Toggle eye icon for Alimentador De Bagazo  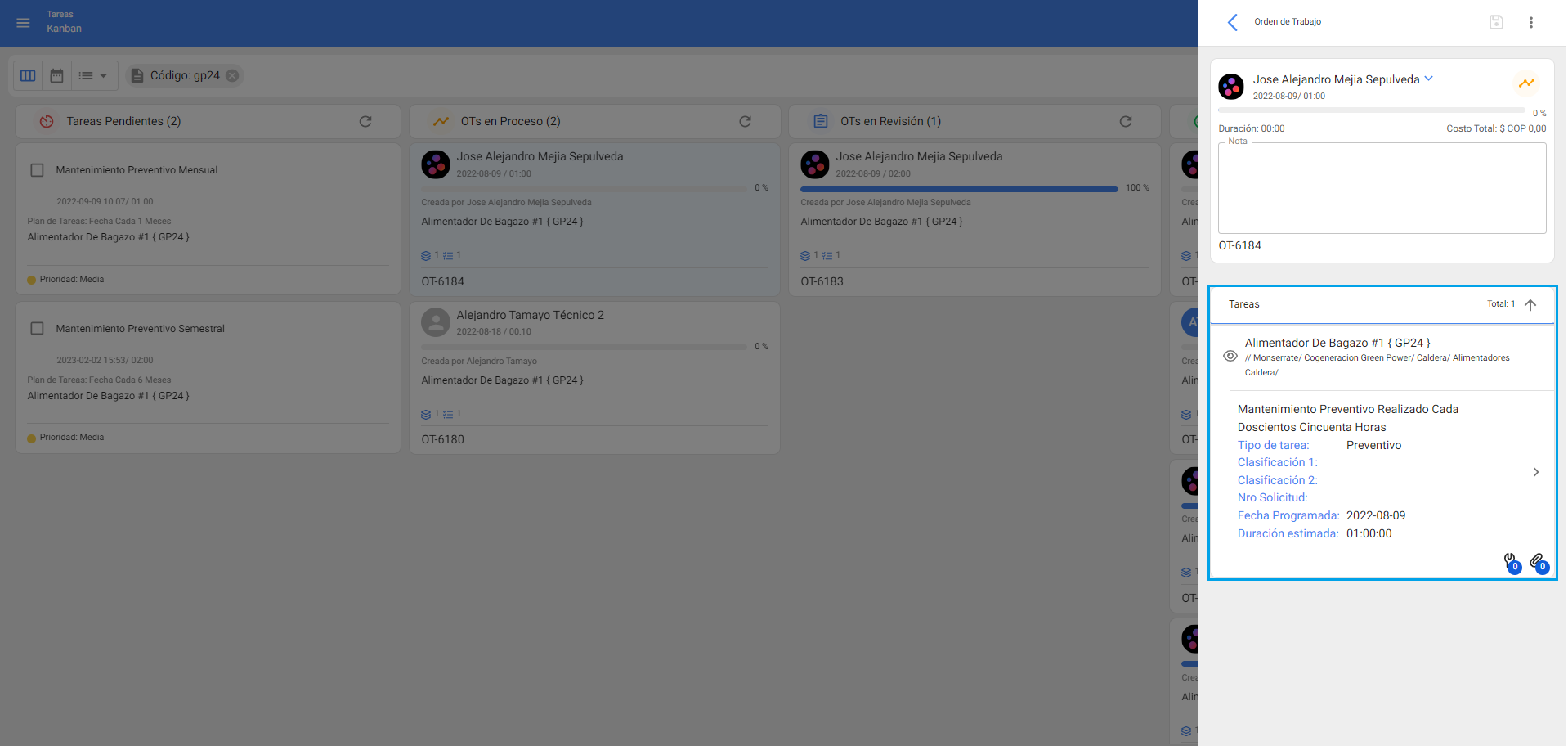coord(1230,356)
